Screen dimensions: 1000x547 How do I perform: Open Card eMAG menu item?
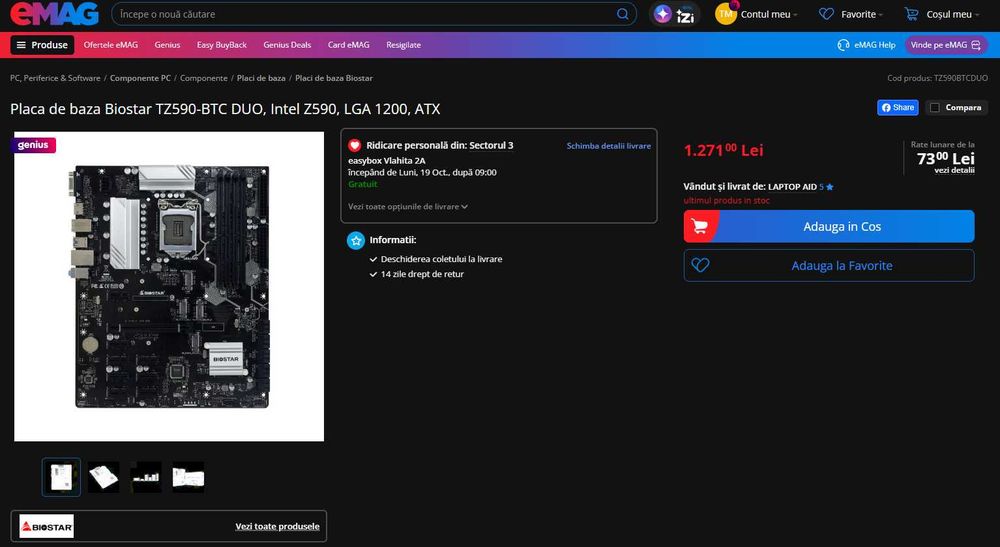(348, 45)
